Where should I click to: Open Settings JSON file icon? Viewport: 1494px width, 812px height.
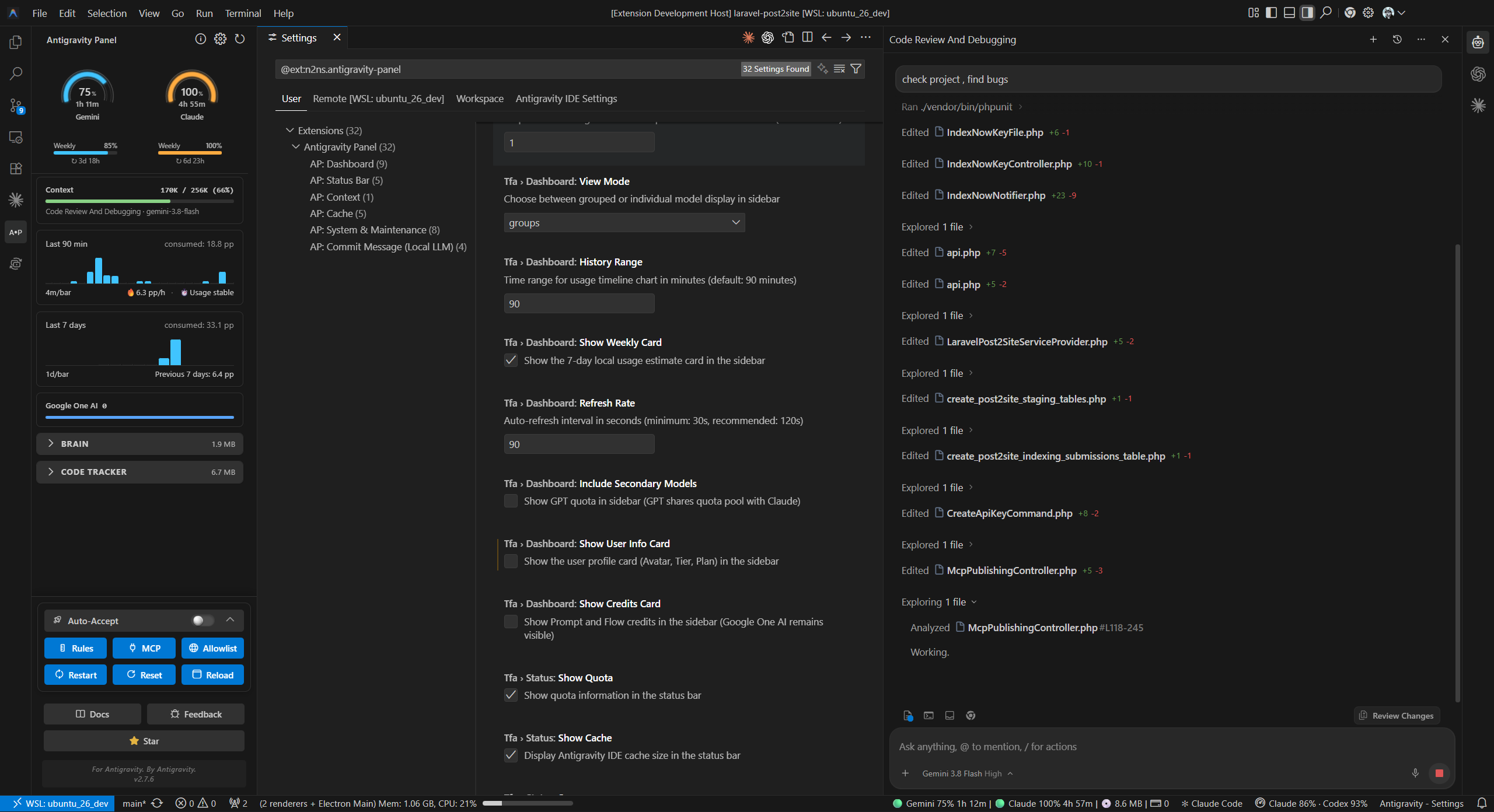788,37
